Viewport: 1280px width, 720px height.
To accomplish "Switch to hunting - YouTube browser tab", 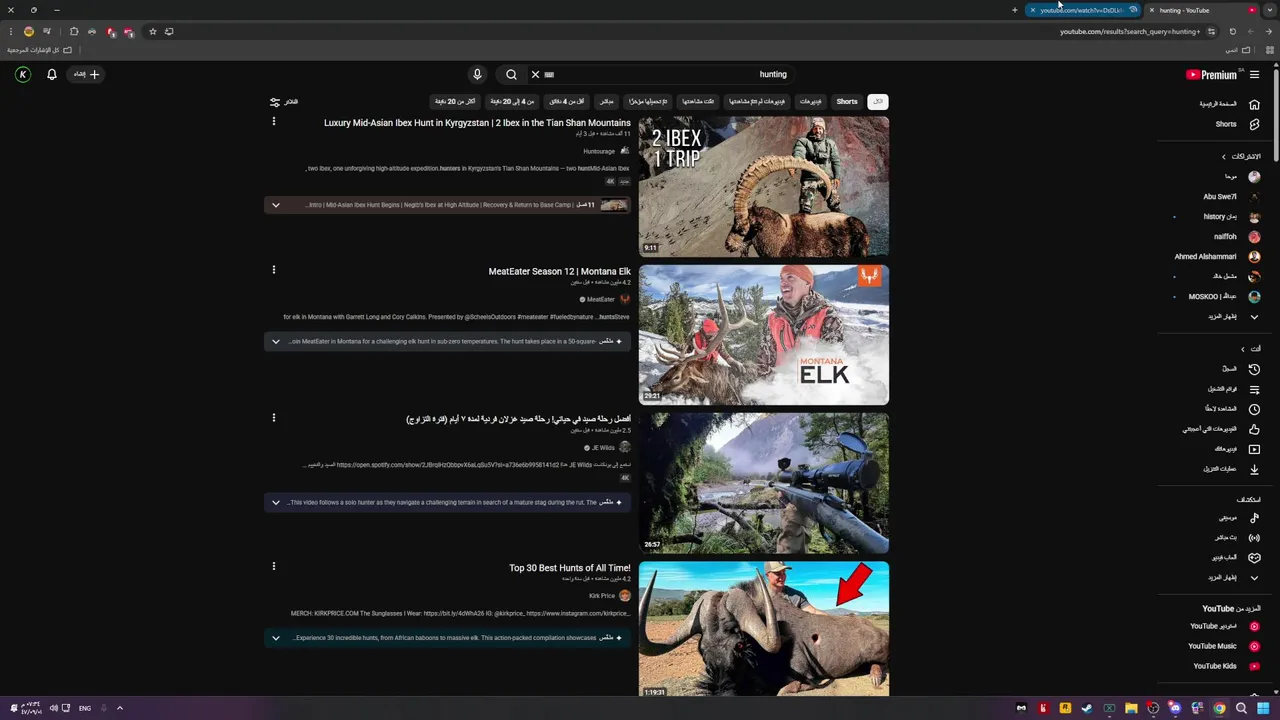I will (x=1204, y=10).
